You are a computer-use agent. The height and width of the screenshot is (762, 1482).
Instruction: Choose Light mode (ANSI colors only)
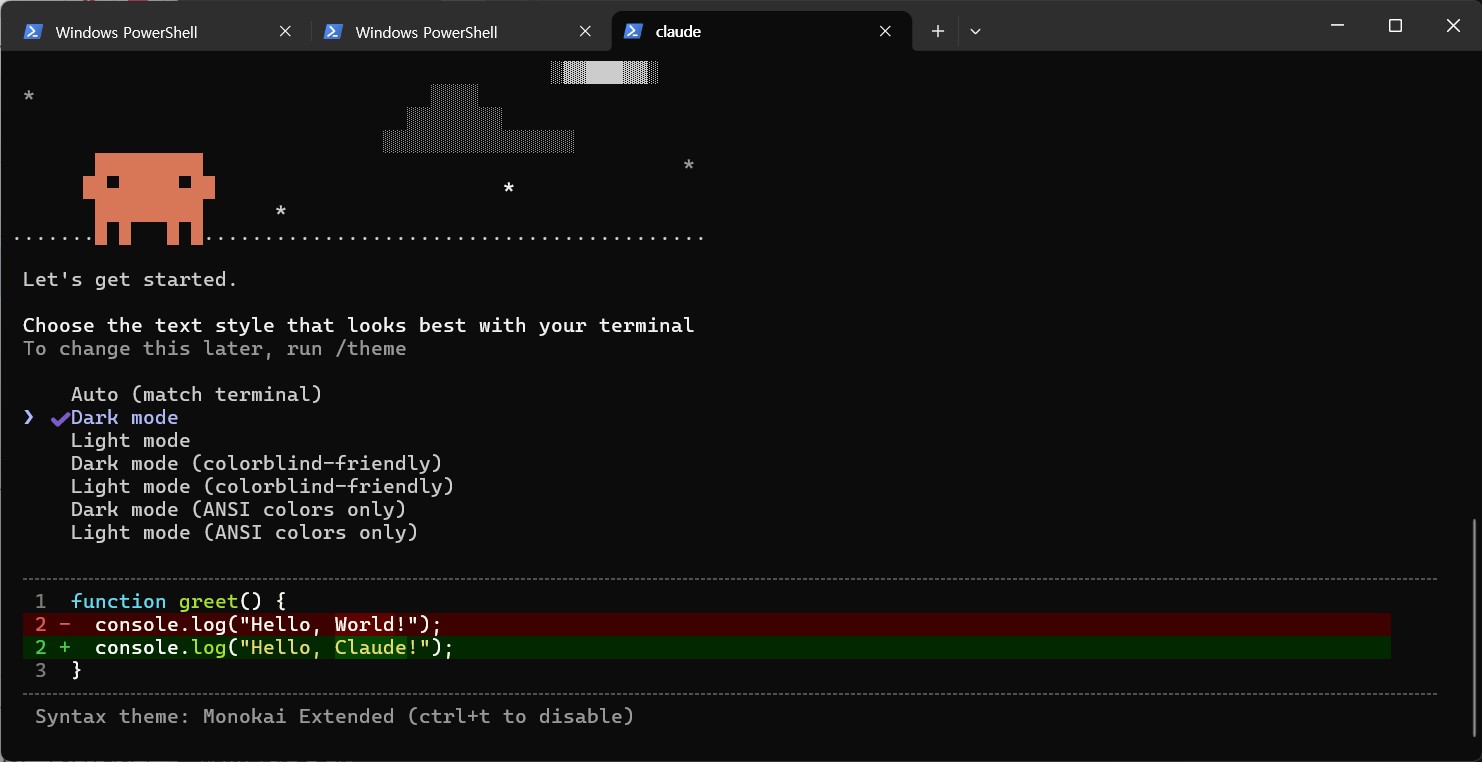244,532
